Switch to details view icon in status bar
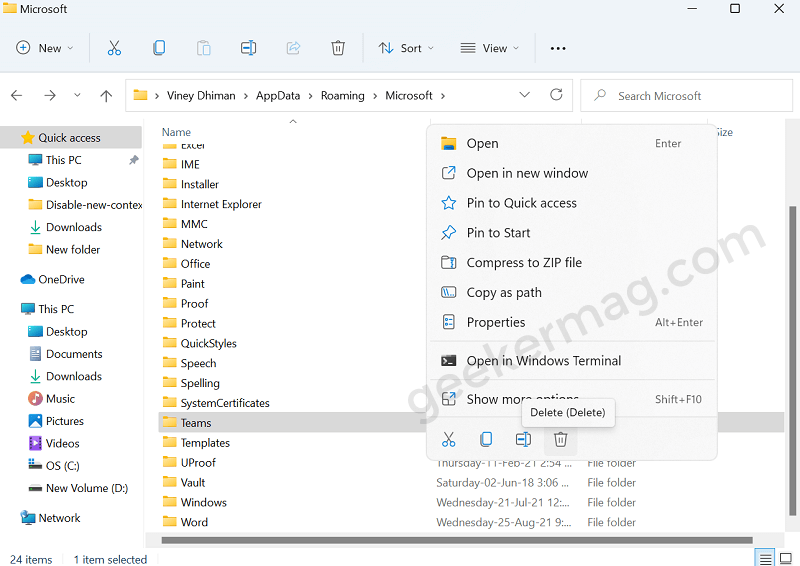Viewport: 800px width, 566px height. coord(765,559)
